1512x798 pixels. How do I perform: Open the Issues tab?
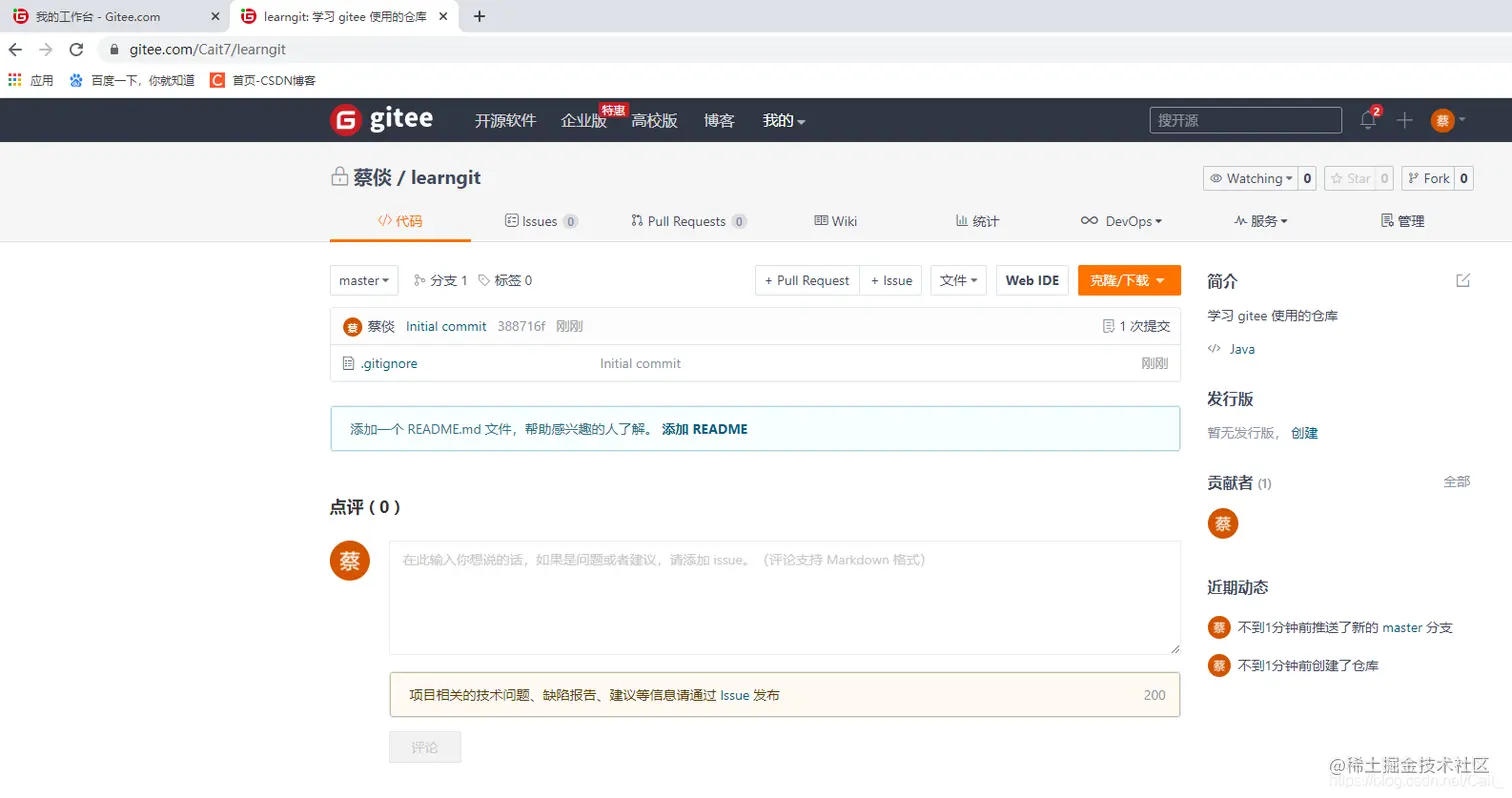pyautogui.click(x=541, y=221)
